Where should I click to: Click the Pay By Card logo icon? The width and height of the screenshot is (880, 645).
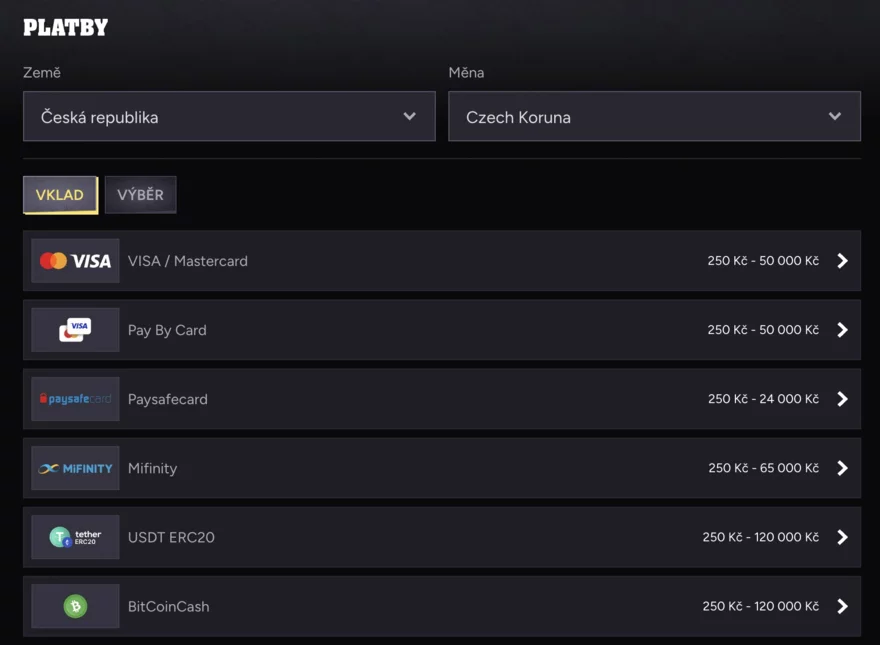coord(75,330)
